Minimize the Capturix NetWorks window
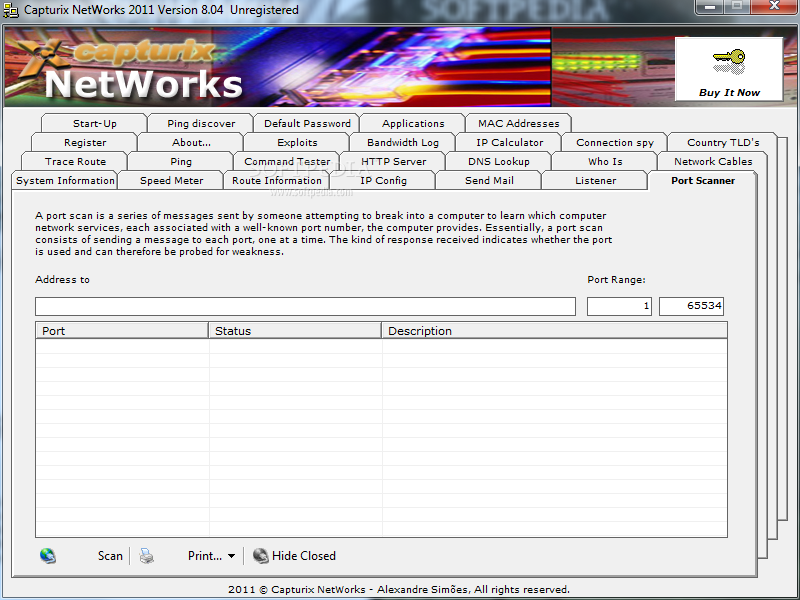This screenshot has height=600, width=800. pyautogui.click(x=709, y=7)
